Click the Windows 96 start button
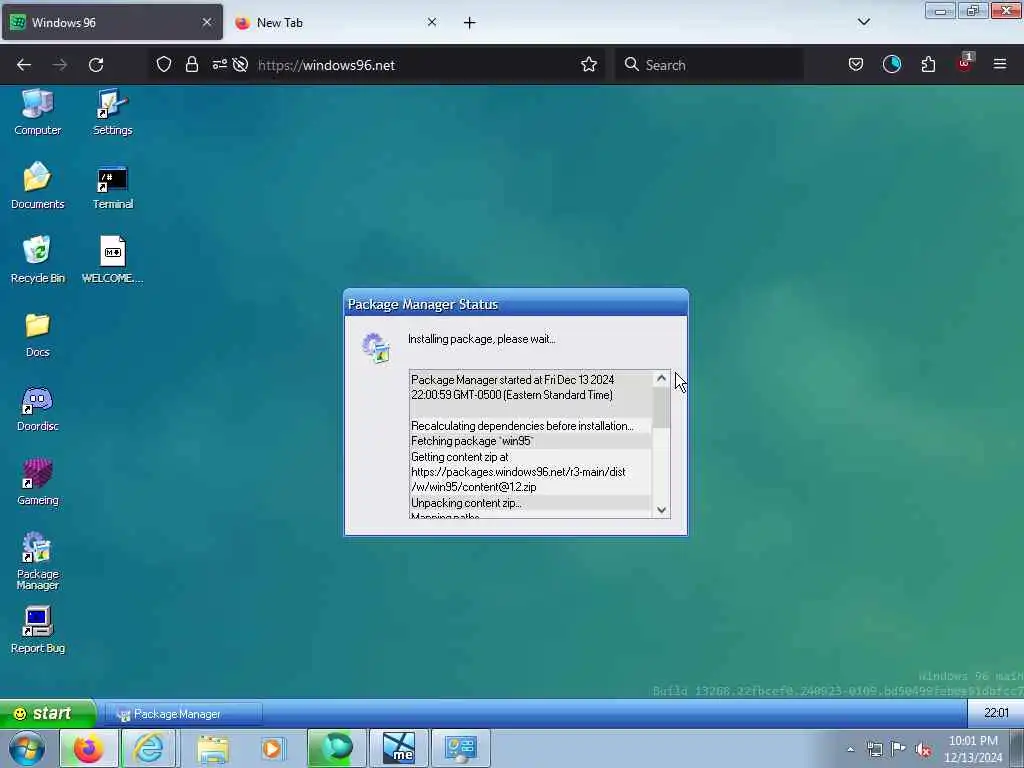1024x768 pixels. [48, 713]
